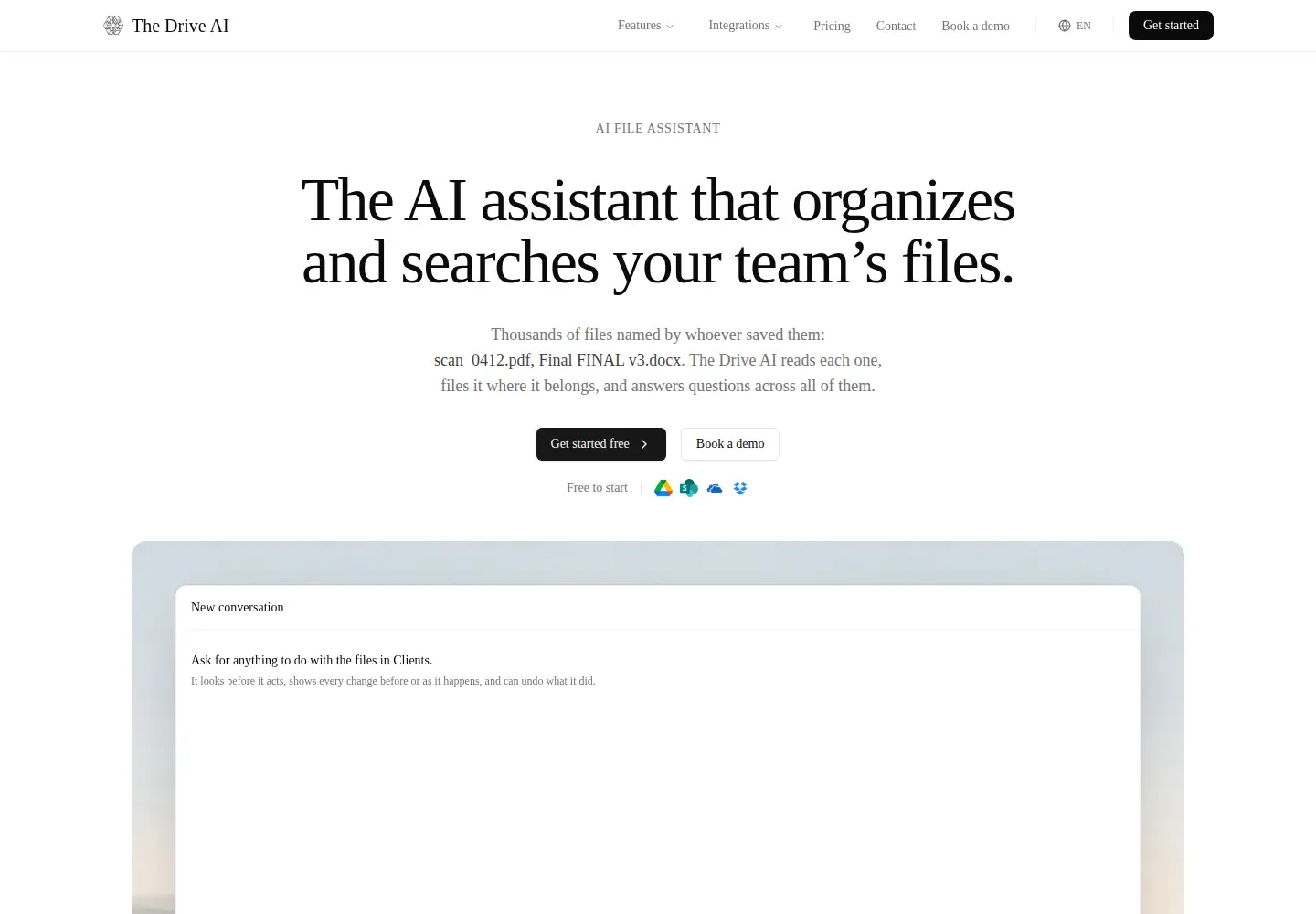
Task: Click 'scan_0412.pdf, Final FINAL v3.docx' text
Action: tap(557, 360)
